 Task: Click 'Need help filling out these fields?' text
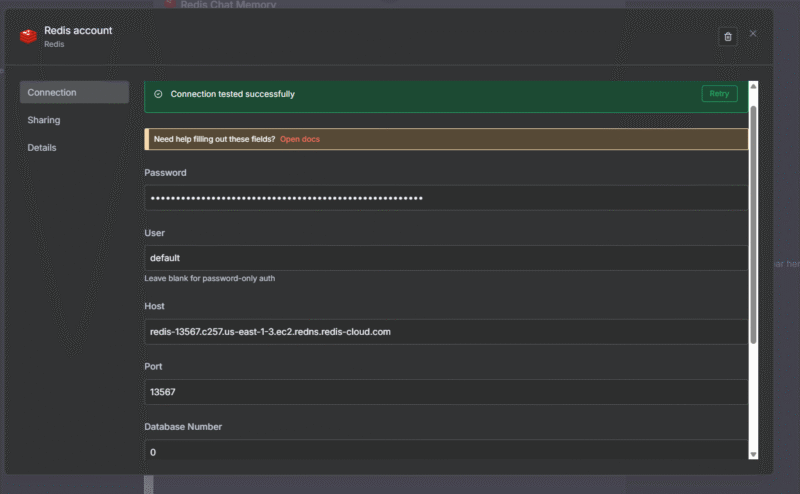coord(214,139)
